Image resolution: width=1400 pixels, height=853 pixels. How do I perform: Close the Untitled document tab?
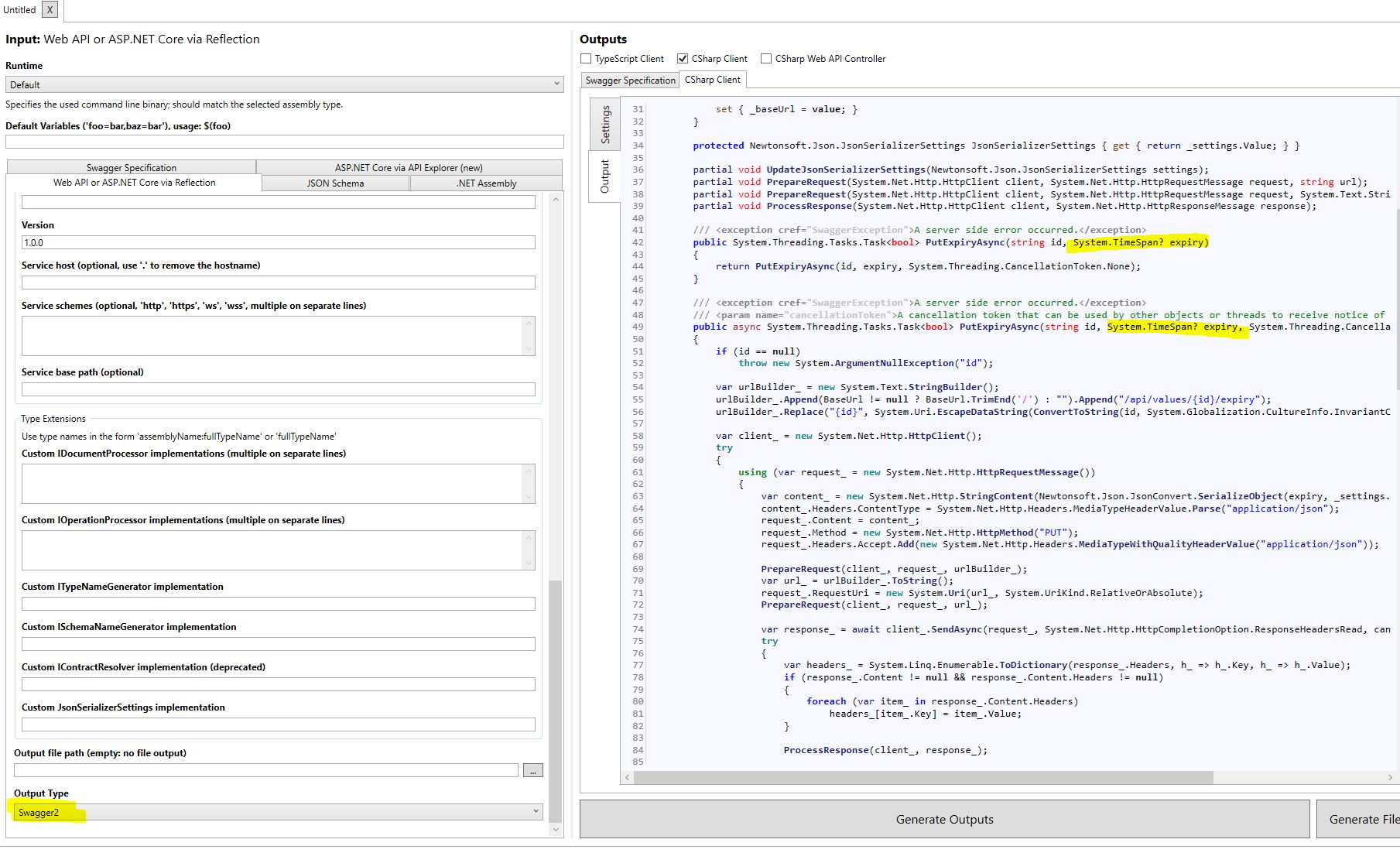(50, 9)
